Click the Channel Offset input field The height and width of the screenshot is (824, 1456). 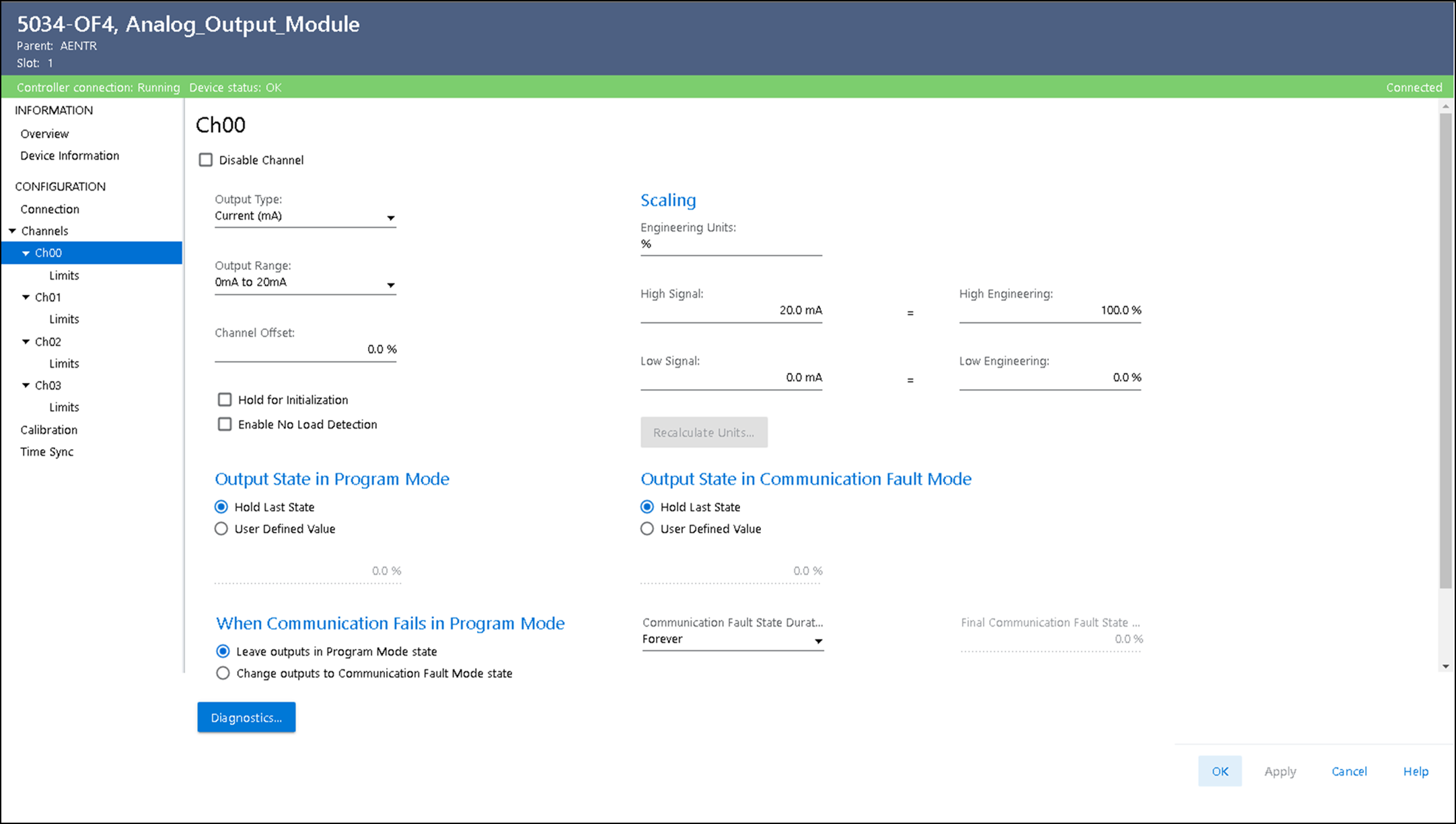305,349
